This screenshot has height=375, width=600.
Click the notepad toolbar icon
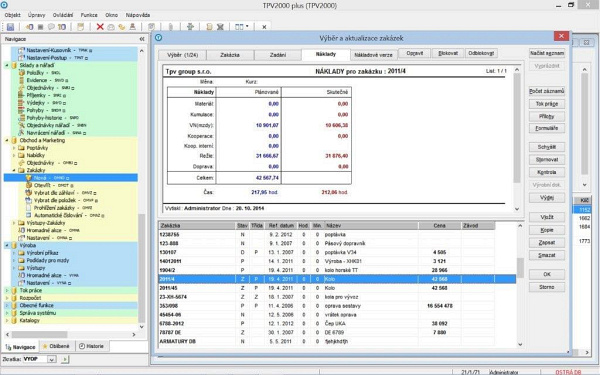pyautogui.click(x=80, y=27)
